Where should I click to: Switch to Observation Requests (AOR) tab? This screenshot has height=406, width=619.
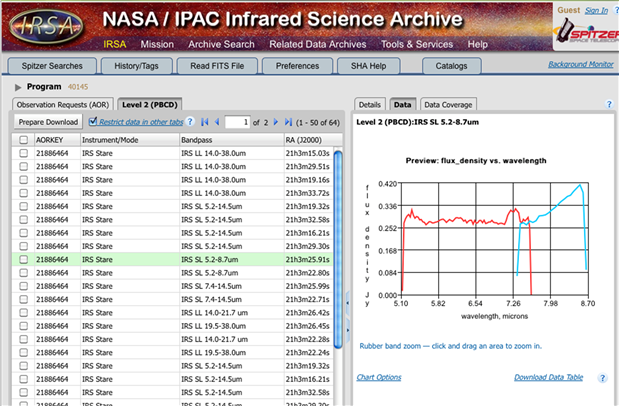(x=63, y=105)
